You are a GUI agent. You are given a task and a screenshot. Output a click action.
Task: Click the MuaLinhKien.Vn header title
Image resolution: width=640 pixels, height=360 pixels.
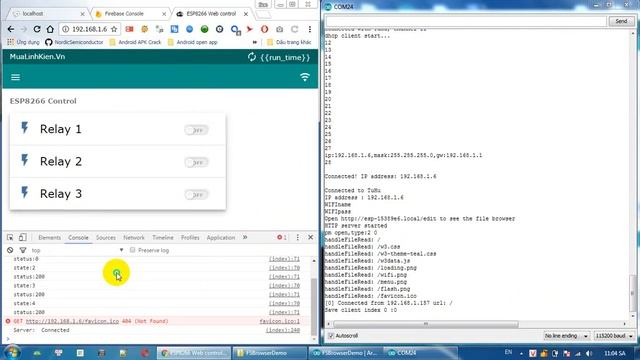pos(38,57)
